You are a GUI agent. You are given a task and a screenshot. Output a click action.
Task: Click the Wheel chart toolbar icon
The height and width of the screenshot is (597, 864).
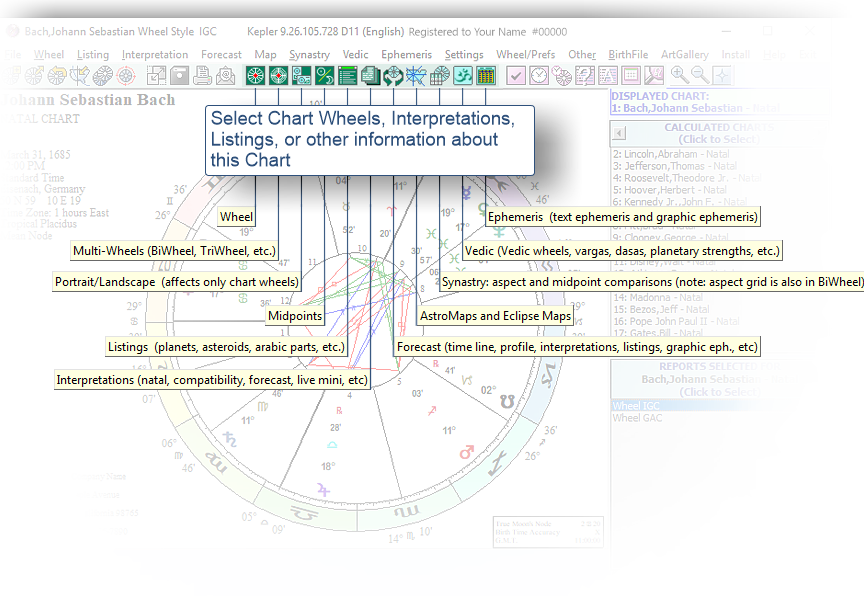[256, 75]
